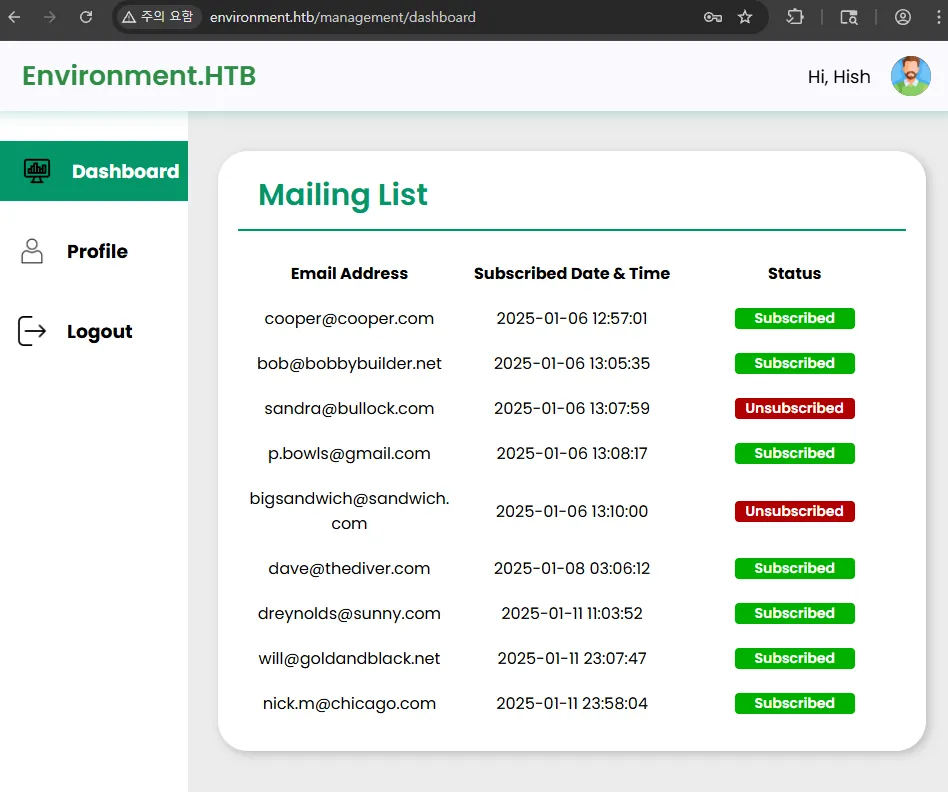The height and width of the screenshot is (792, 948).
Task: Select email bigsandwich@sandwich.com
Action: (x=349, y=511)
